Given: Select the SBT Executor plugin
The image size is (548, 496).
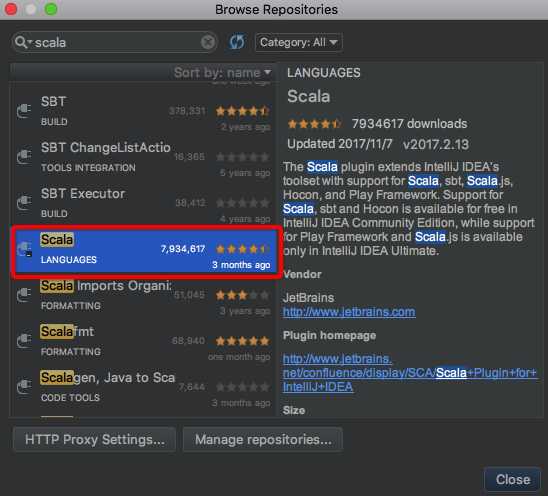Looking at the screenshot, I should (x=144, y=203).
